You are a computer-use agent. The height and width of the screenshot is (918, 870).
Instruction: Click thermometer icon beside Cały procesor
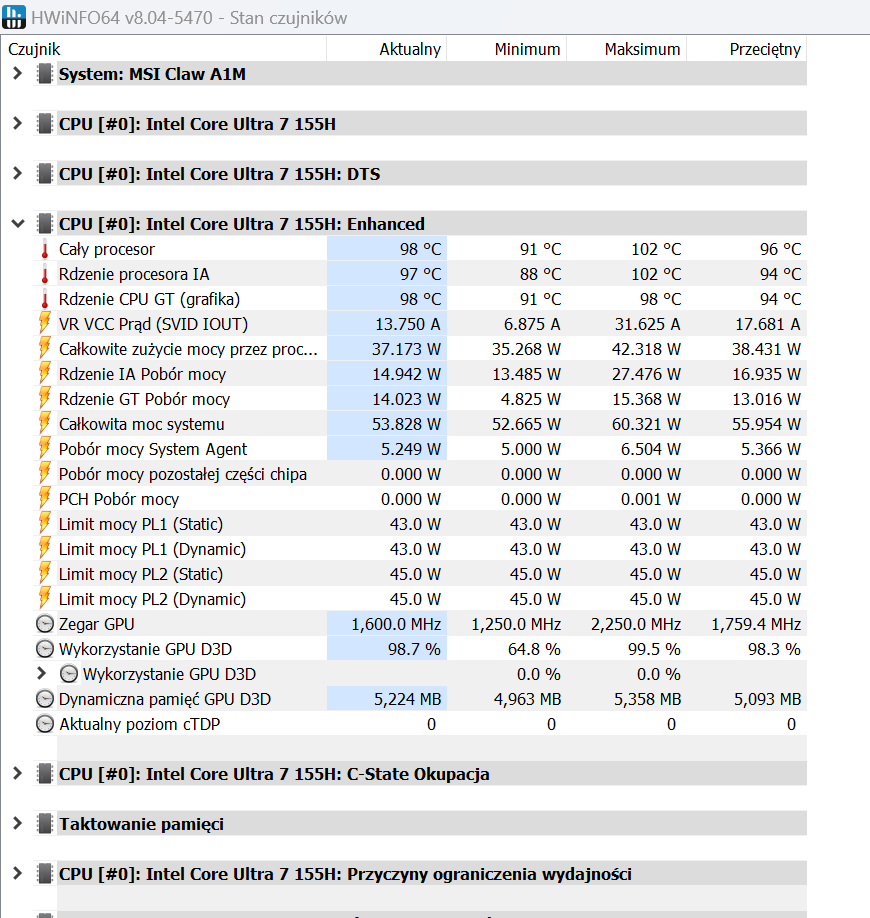click(44, 249)
